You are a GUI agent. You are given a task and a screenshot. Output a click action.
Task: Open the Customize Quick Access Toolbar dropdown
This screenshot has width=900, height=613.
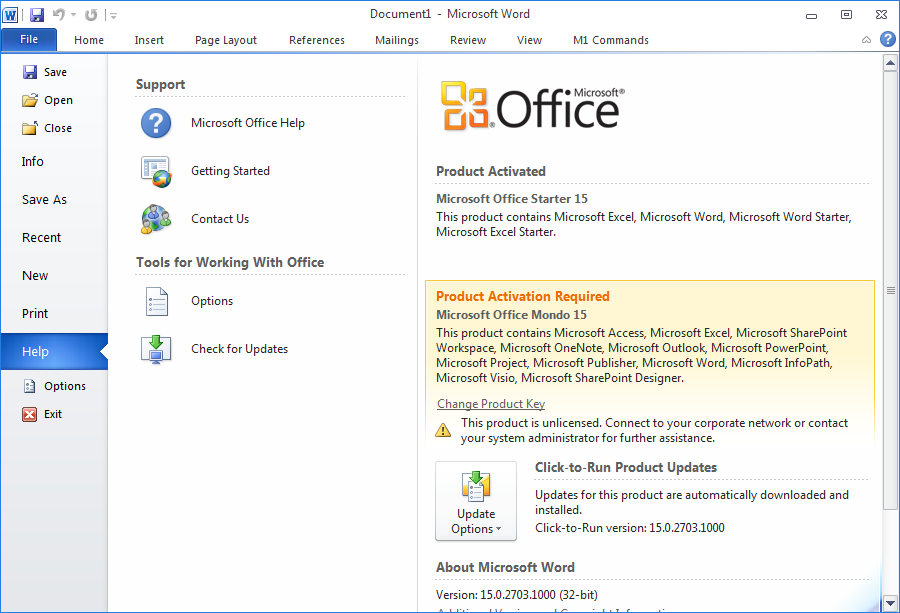tap(113, 15)
